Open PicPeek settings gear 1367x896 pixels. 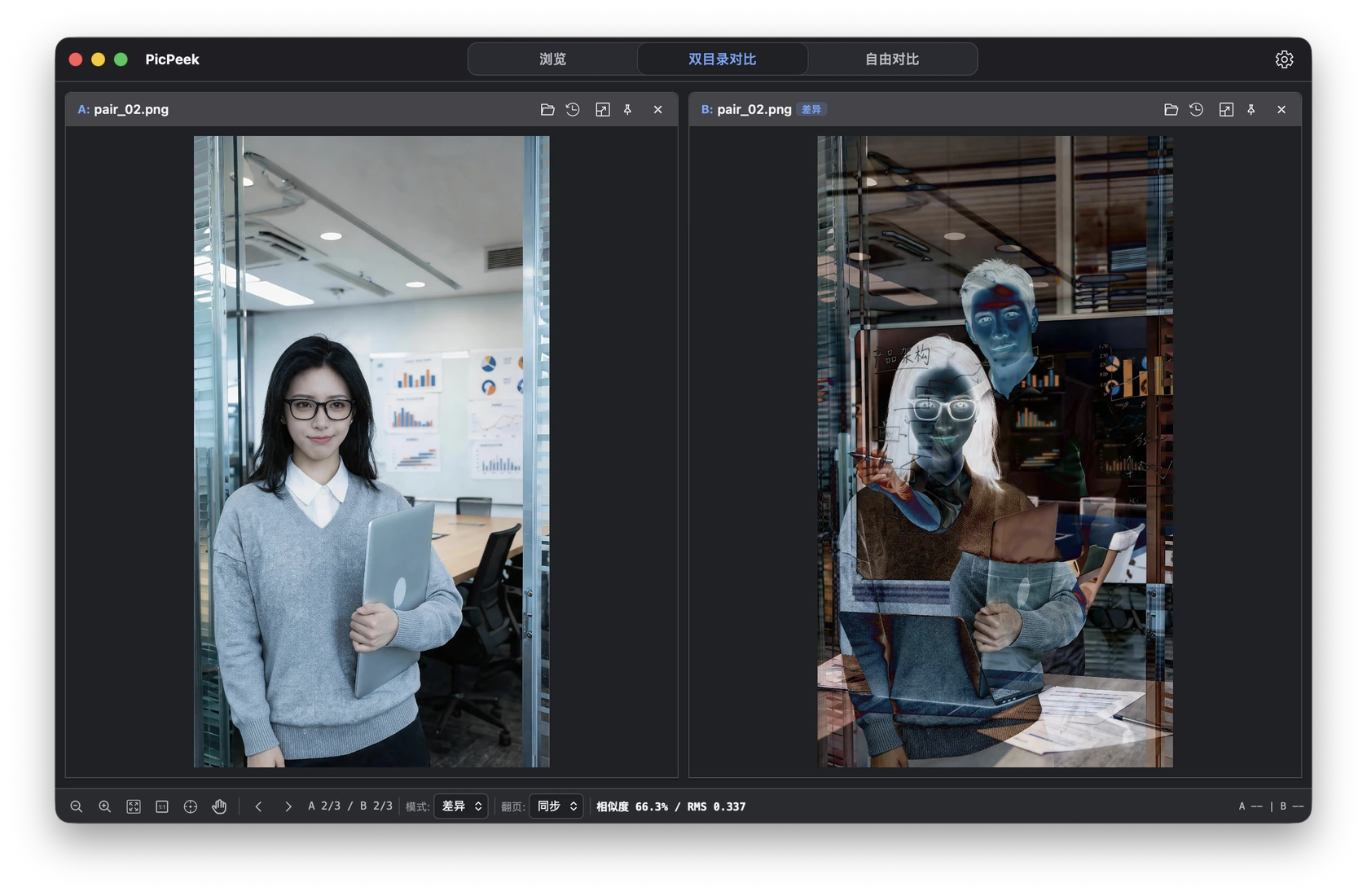(x=1284, y=59)
